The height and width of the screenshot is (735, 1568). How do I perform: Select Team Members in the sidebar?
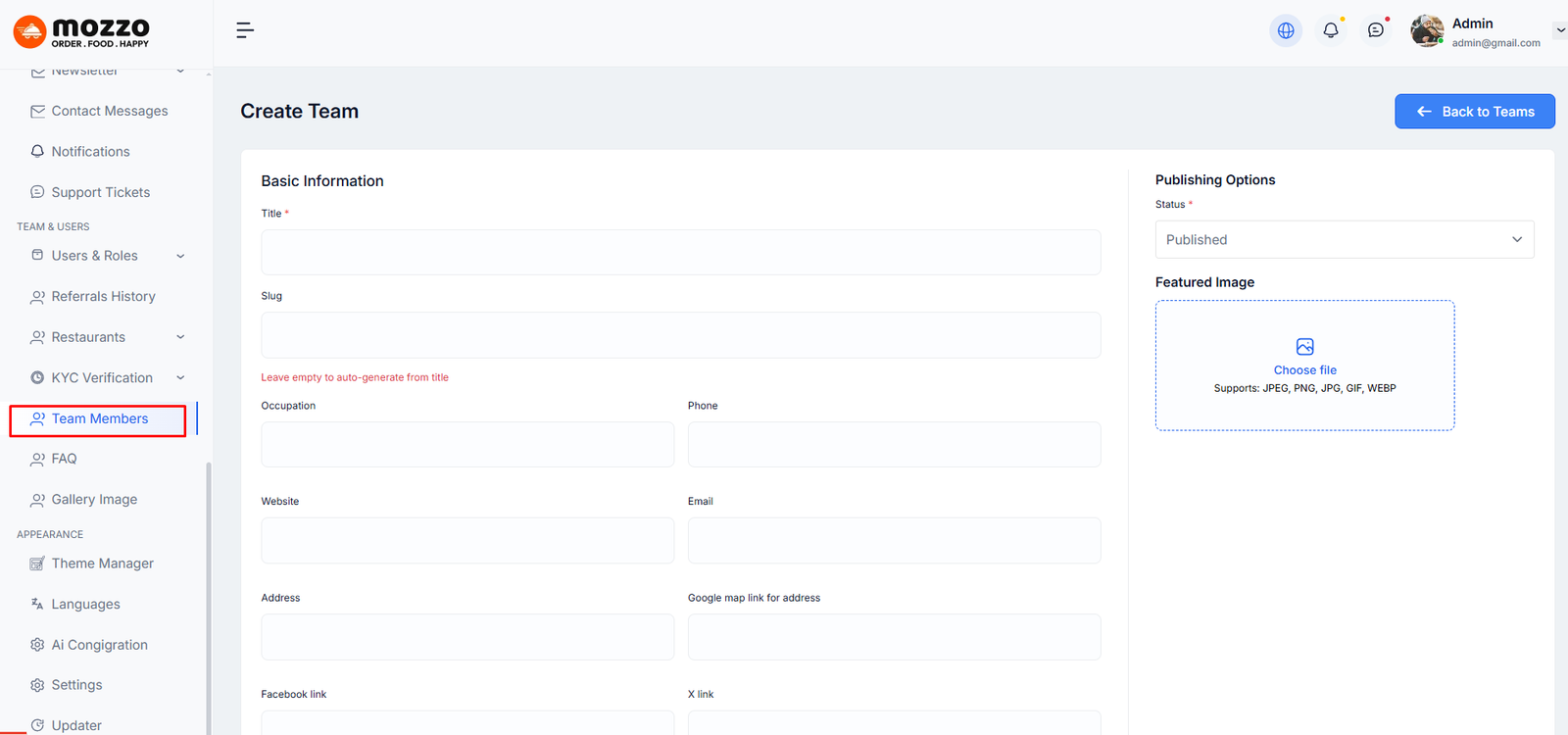(x=99, y=419)
